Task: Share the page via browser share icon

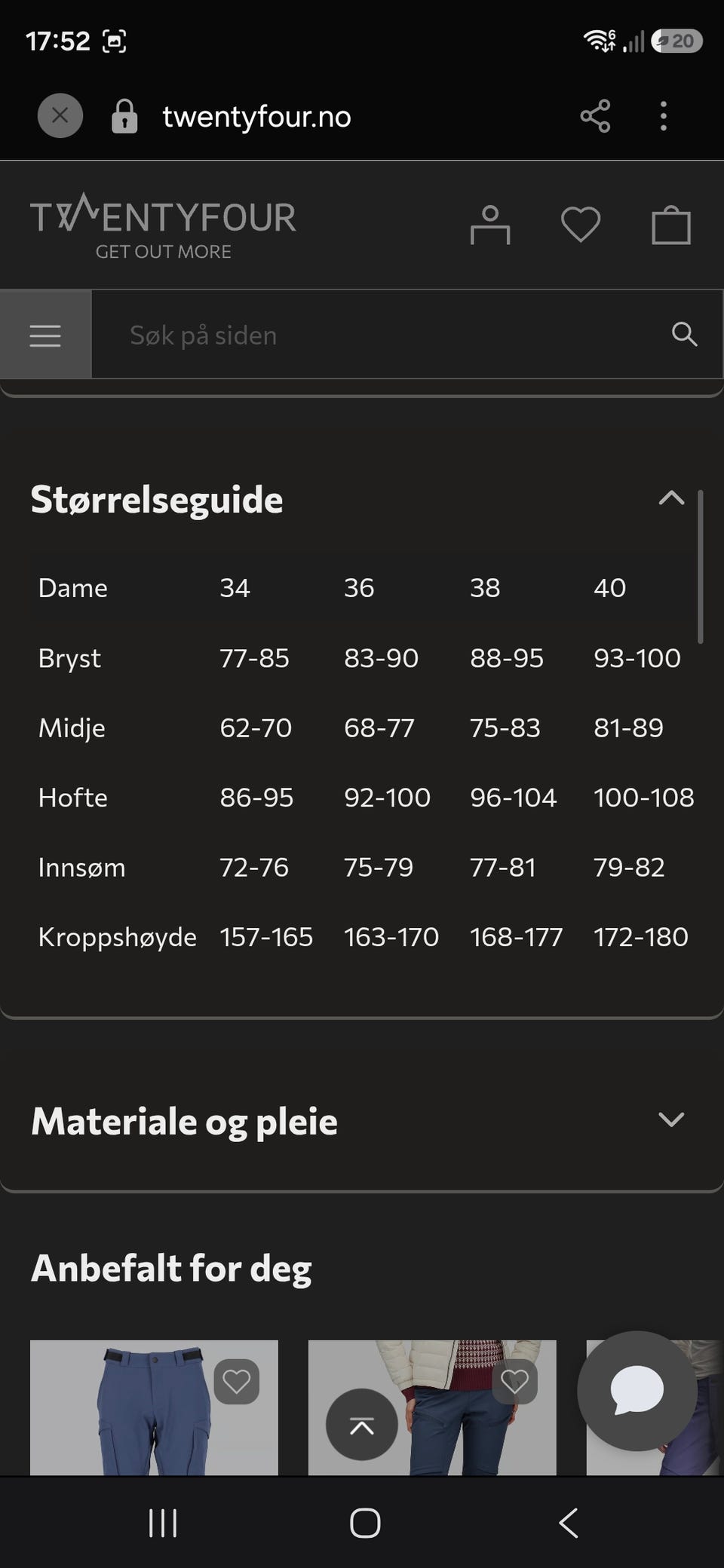Action: [595, 116]
